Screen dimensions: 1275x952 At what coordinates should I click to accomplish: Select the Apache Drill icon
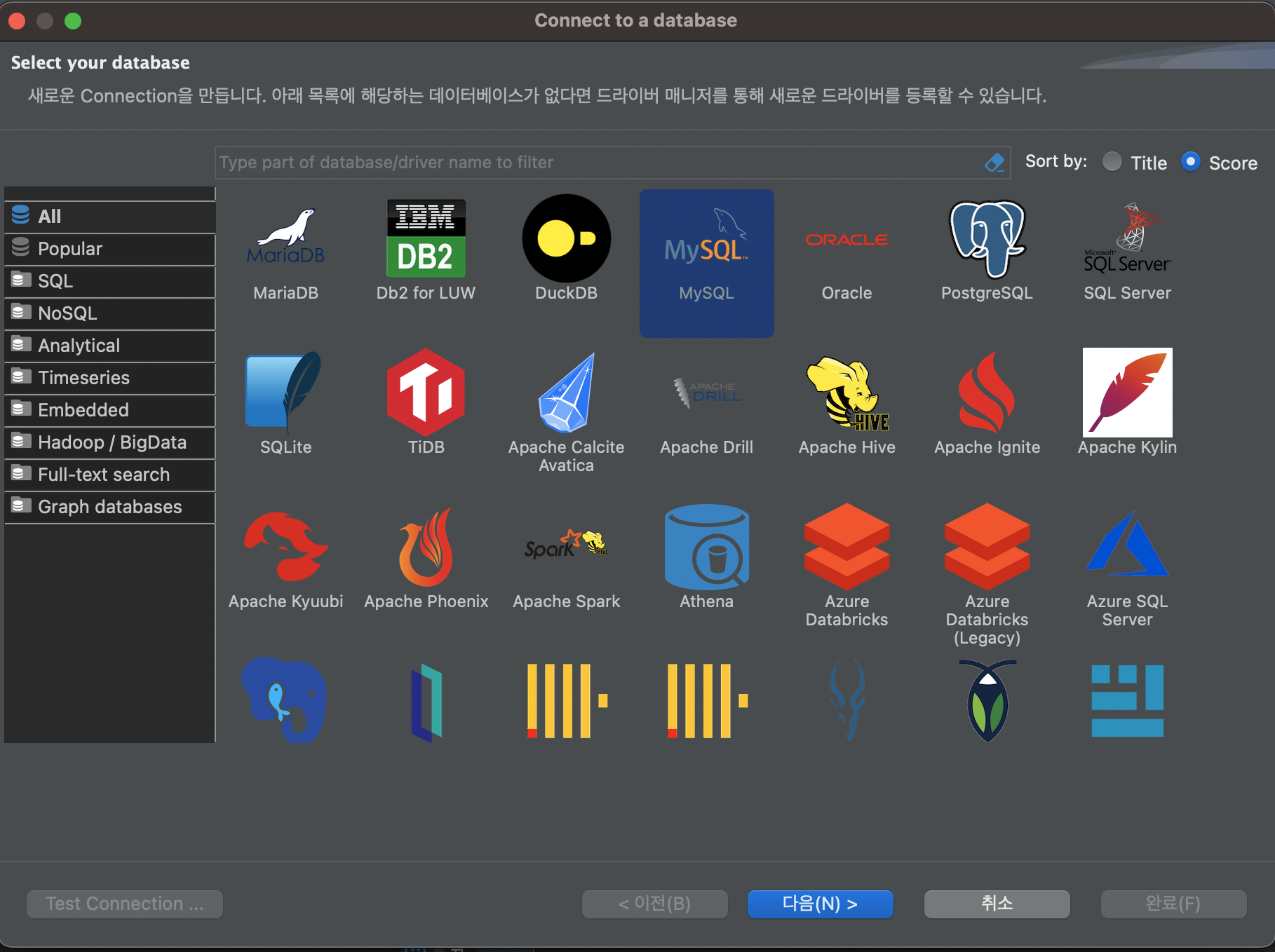(x=706, y=393)
